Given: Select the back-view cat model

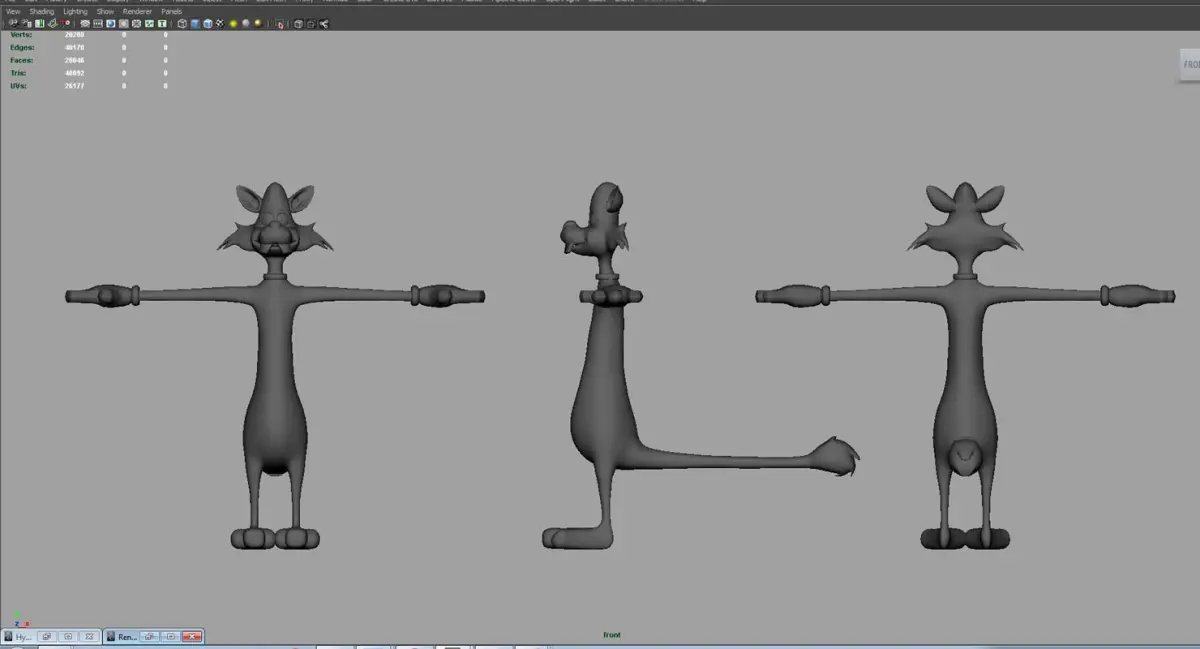Looking at the screenshot, I should 965,366.
